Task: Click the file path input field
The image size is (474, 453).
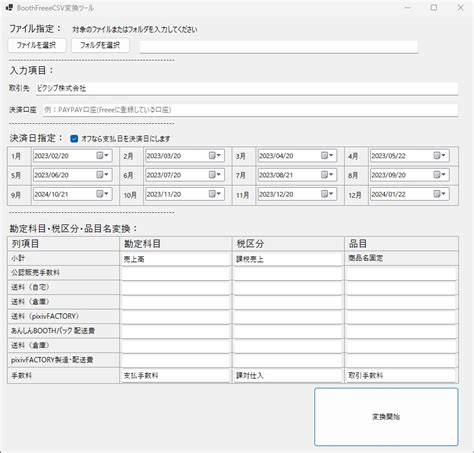Action: tap(279, 47)
